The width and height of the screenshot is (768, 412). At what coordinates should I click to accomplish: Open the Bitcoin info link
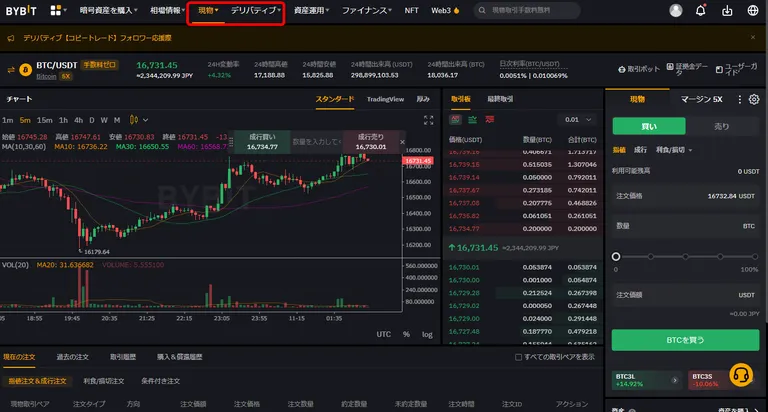(x=46, y=76)
